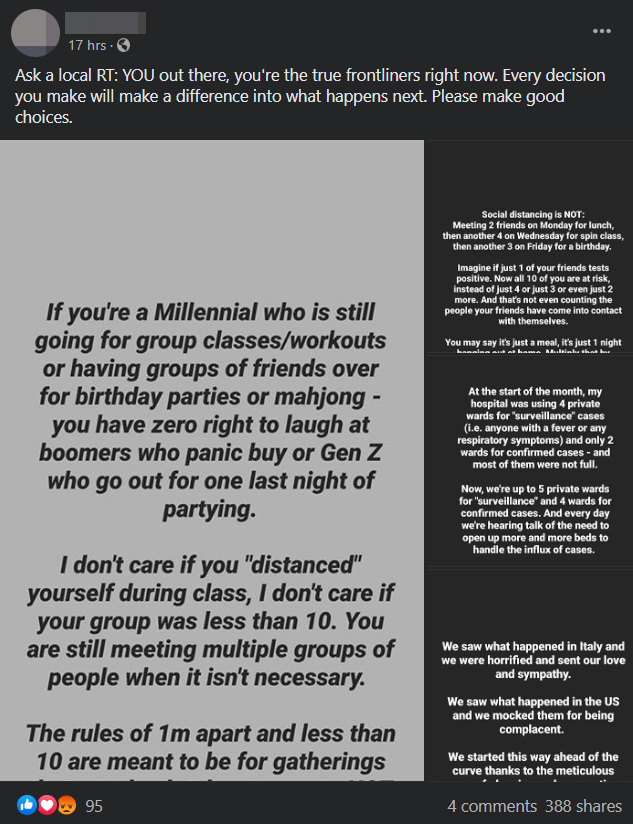Open the 388 shares list
The image size is (633, 824).
(580, 805)
